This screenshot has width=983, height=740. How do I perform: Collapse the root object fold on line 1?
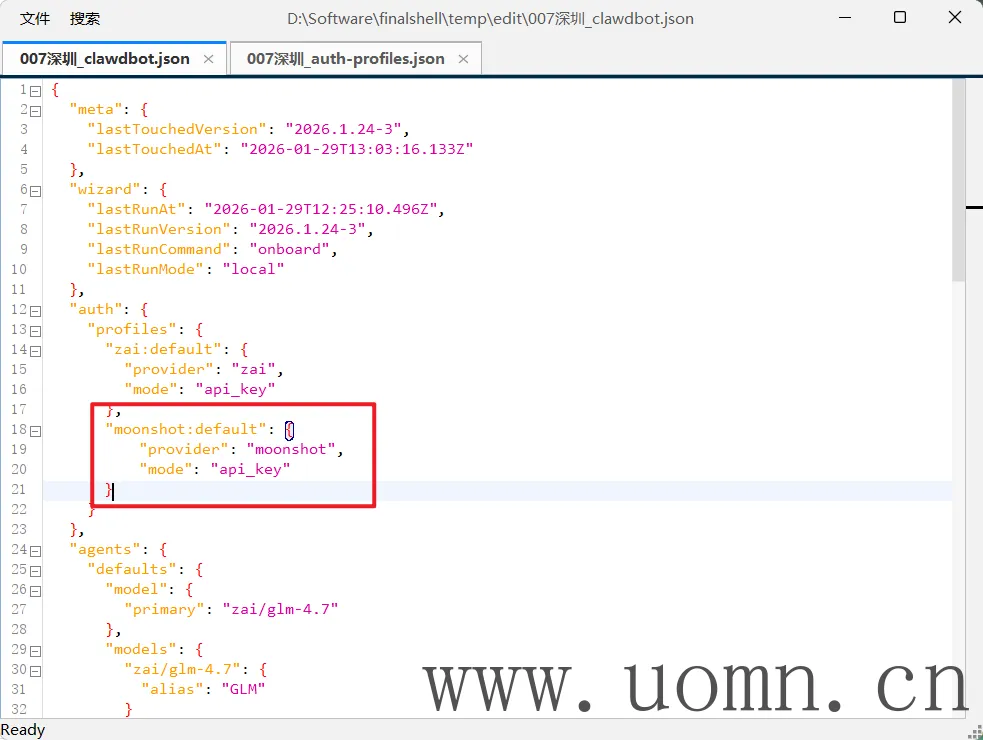[x=36, y=90]
